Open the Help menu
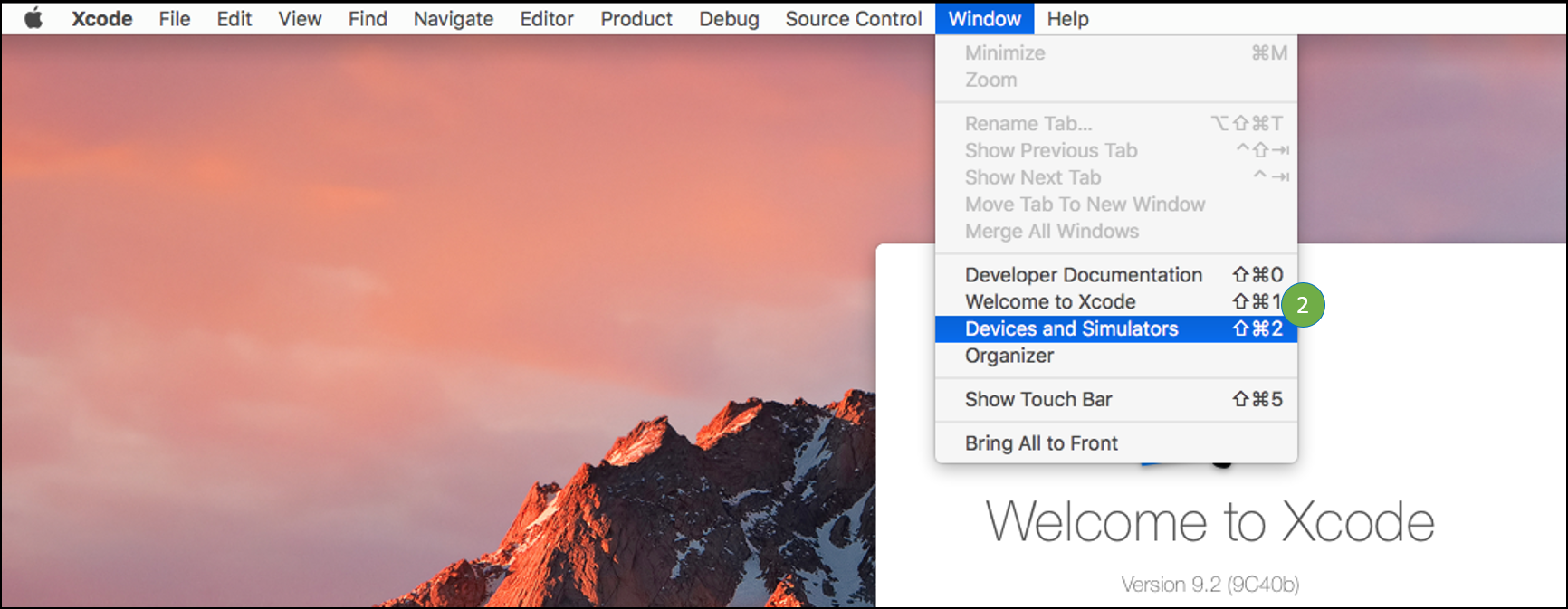This screenshot has height=609, width=1568. point(1067,18)
